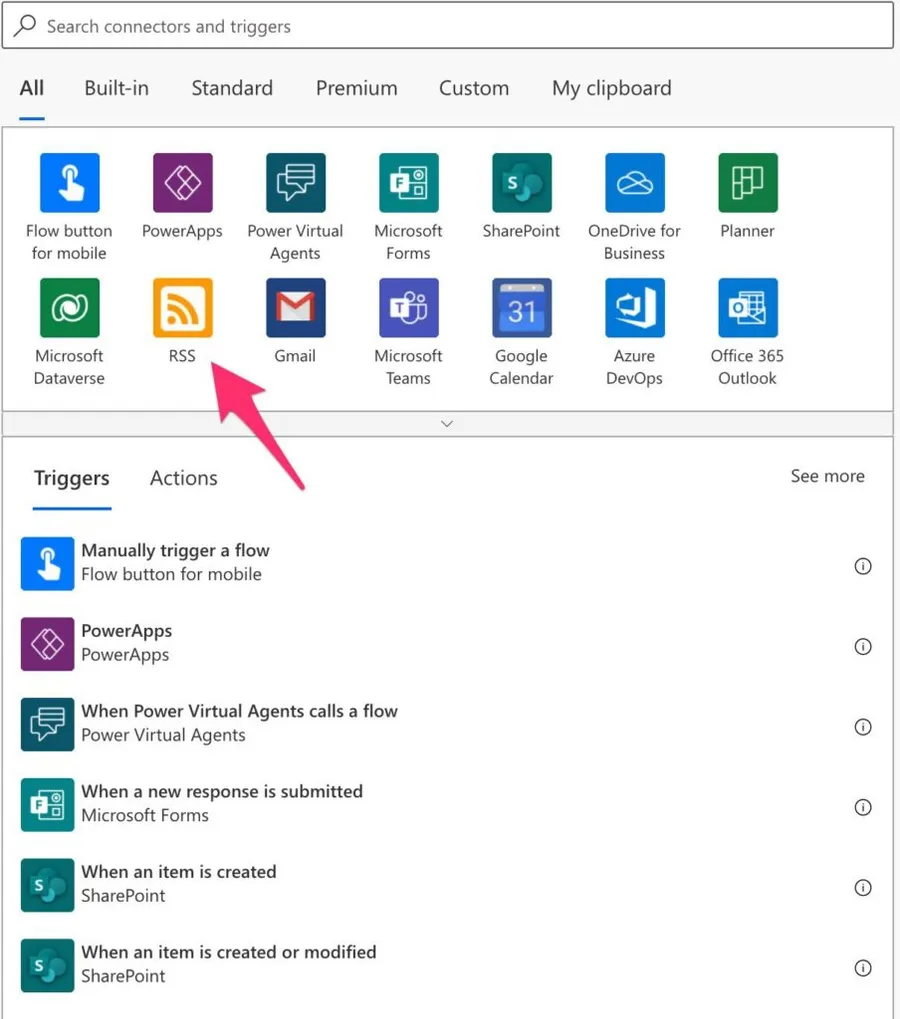
Task: Select the Google Calendar connector
Action: [x=521, y=308]
